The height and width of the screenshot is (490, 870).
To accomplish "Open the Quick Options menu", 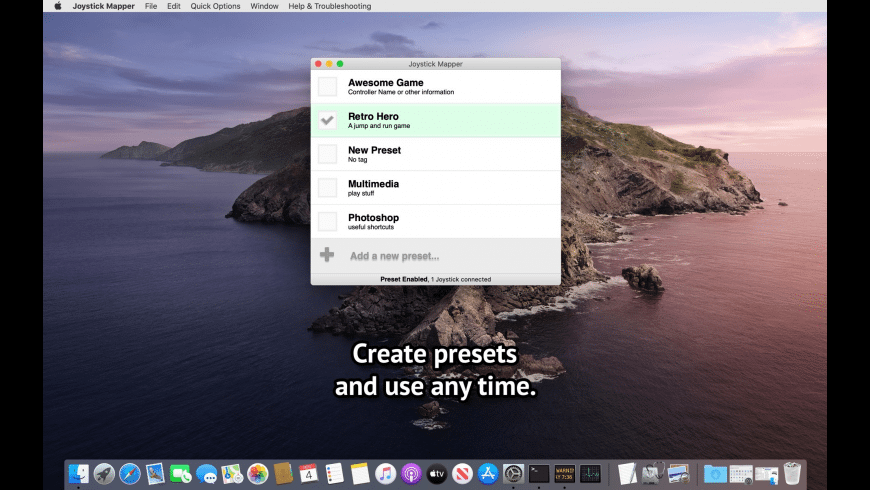I will coord(216,6).
